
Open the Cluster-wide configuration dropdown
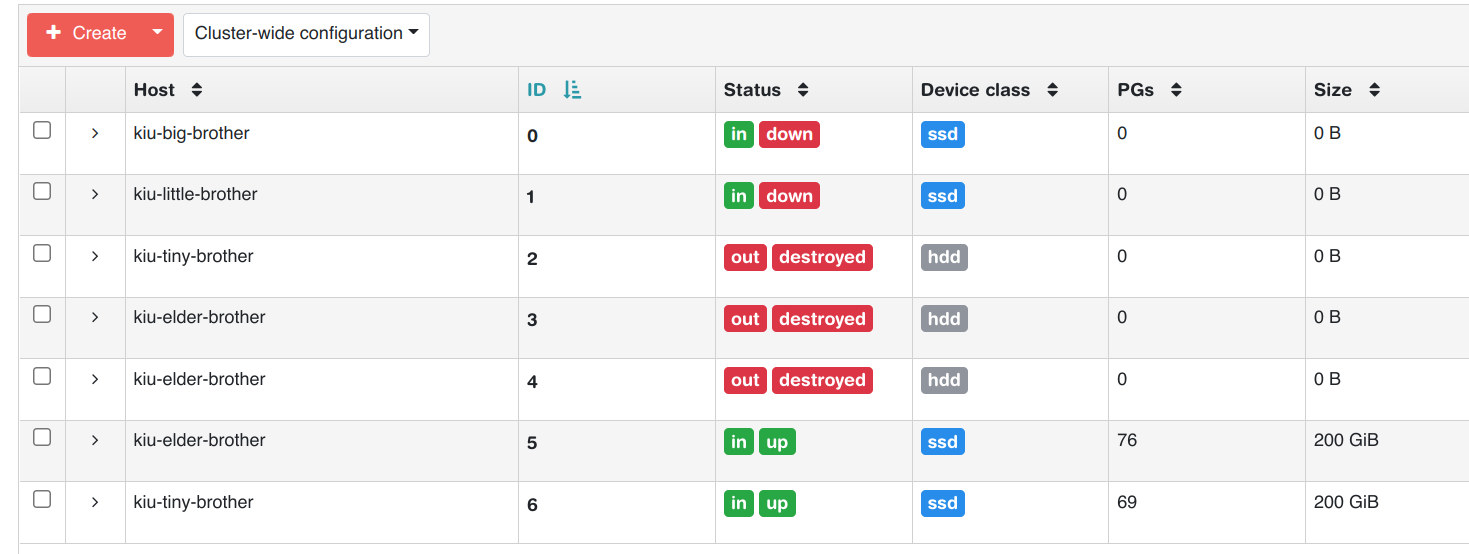(x=306, y=33)
